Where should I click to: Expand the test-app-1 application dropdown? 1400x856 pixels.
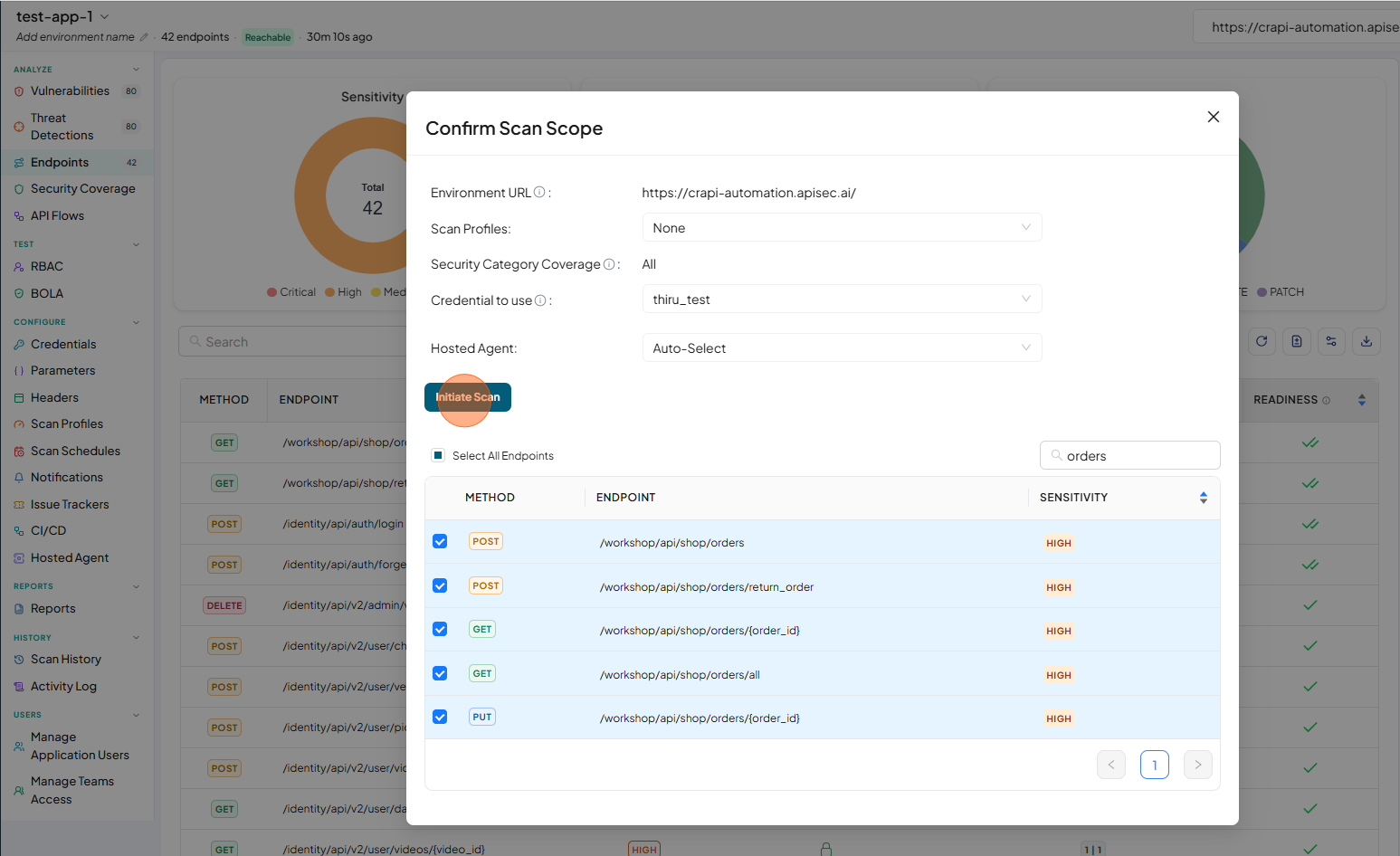click(x=104, y=16)
